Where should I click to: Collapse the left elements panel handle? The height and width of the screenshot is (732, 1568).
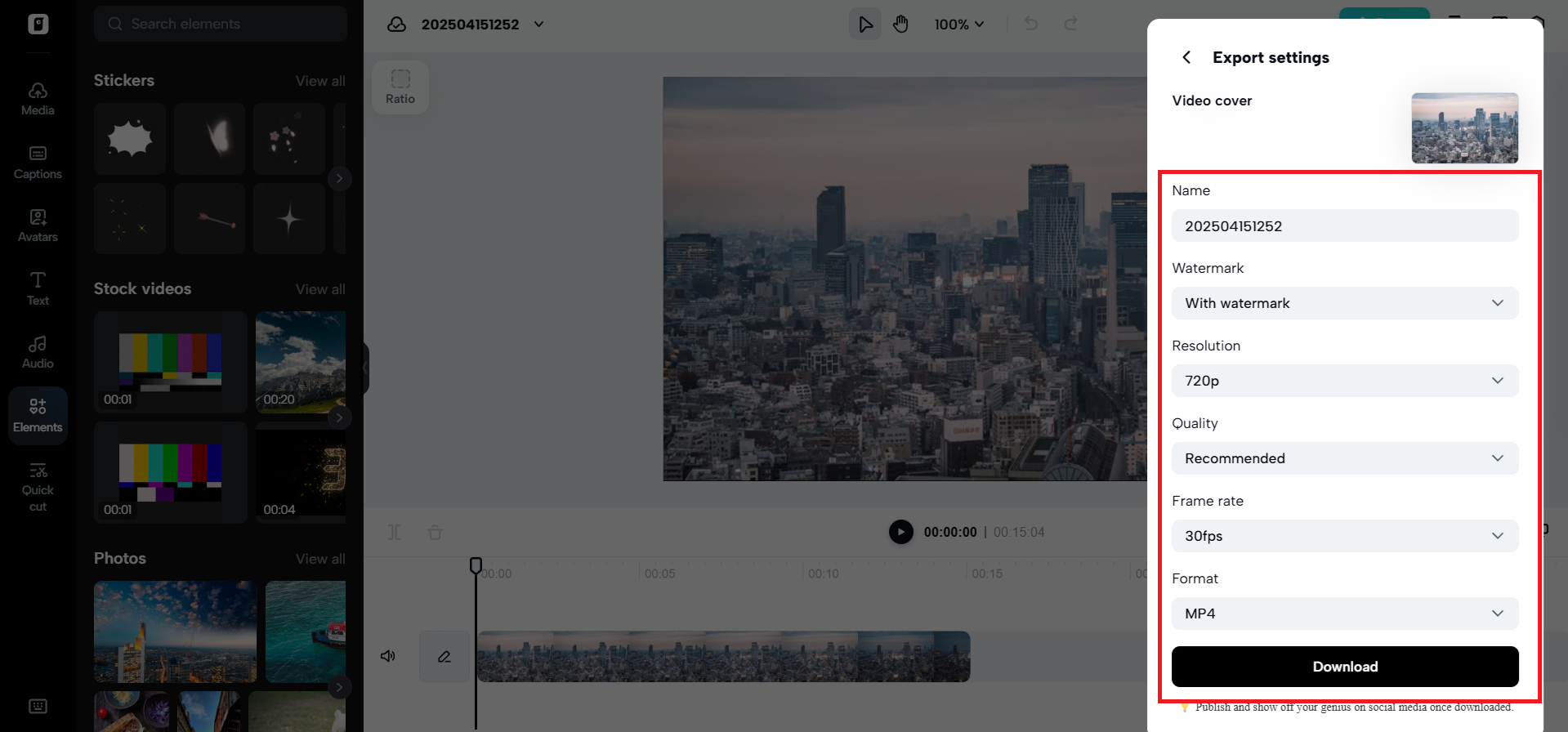[365, 368]
